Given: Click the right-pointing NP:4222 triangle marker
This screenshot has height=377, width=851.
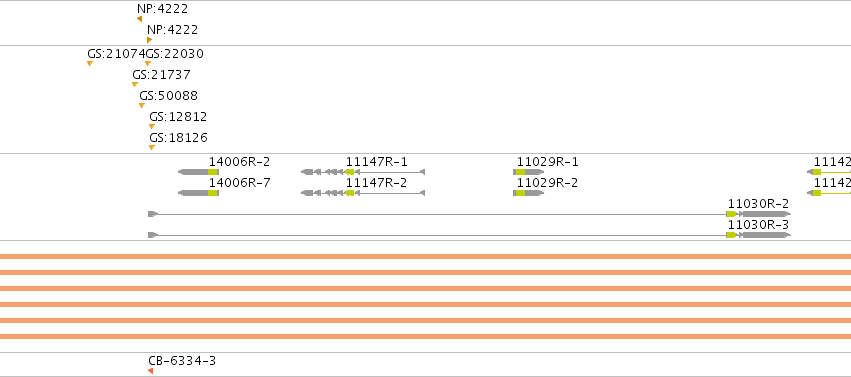Looking at the screenshot, I should (x=149, y=40).
